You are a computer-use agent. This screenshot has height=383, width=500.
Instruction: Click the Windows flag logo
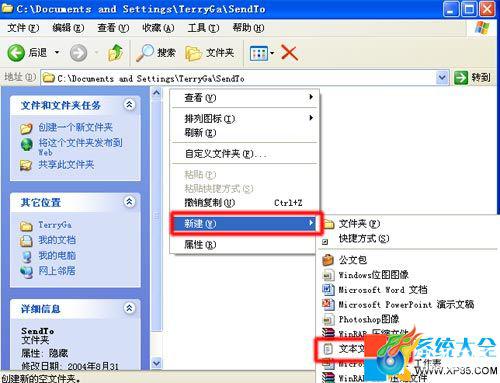point(482,28)
